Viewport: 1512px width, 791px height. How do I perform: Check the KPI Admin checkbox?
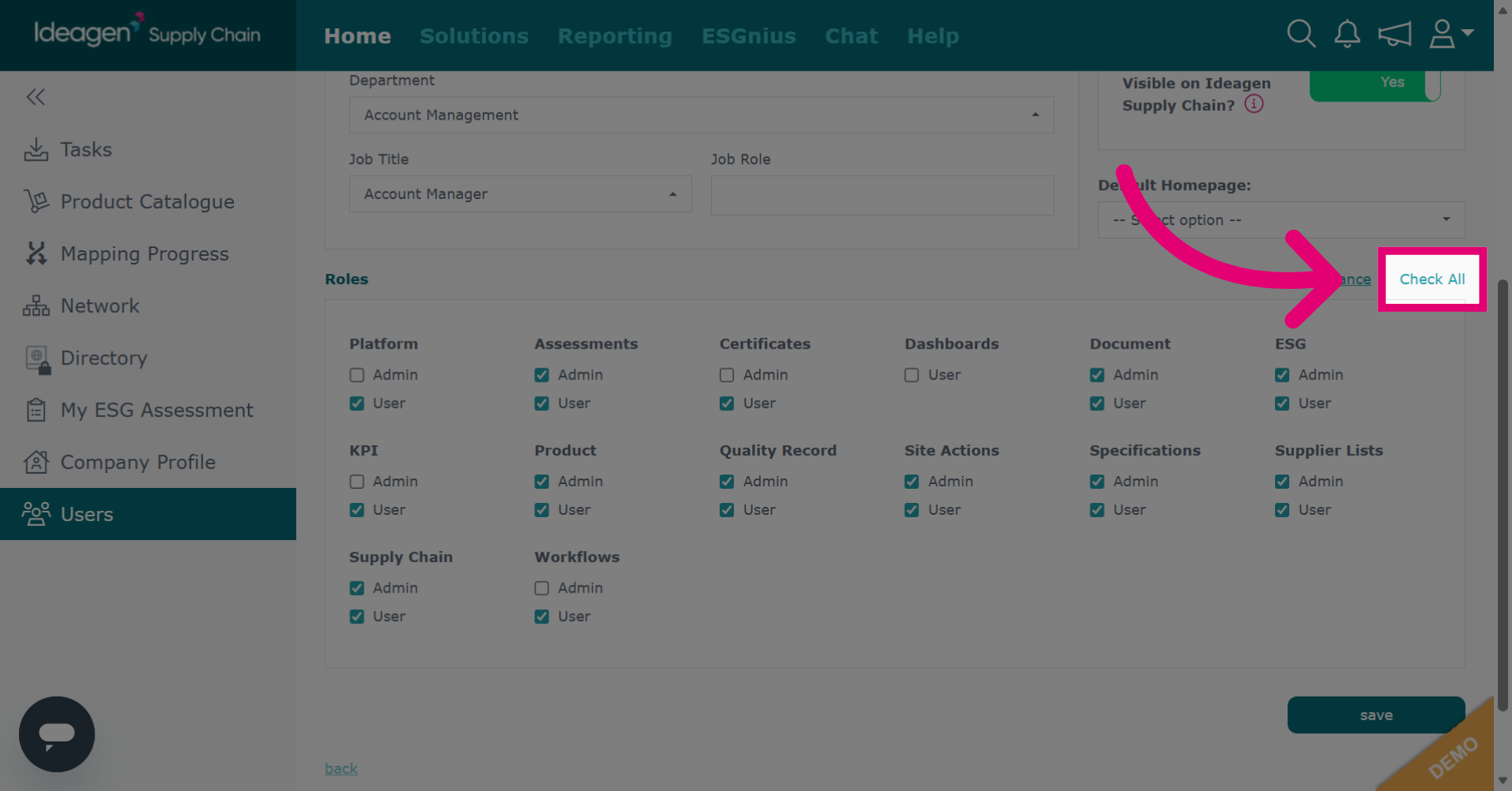[x=357, y=482]
